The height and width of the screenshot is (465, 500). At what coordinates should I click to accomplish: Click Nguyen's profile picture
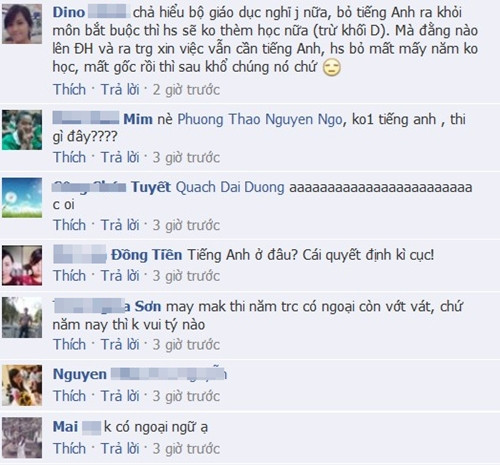pos(22,385)
